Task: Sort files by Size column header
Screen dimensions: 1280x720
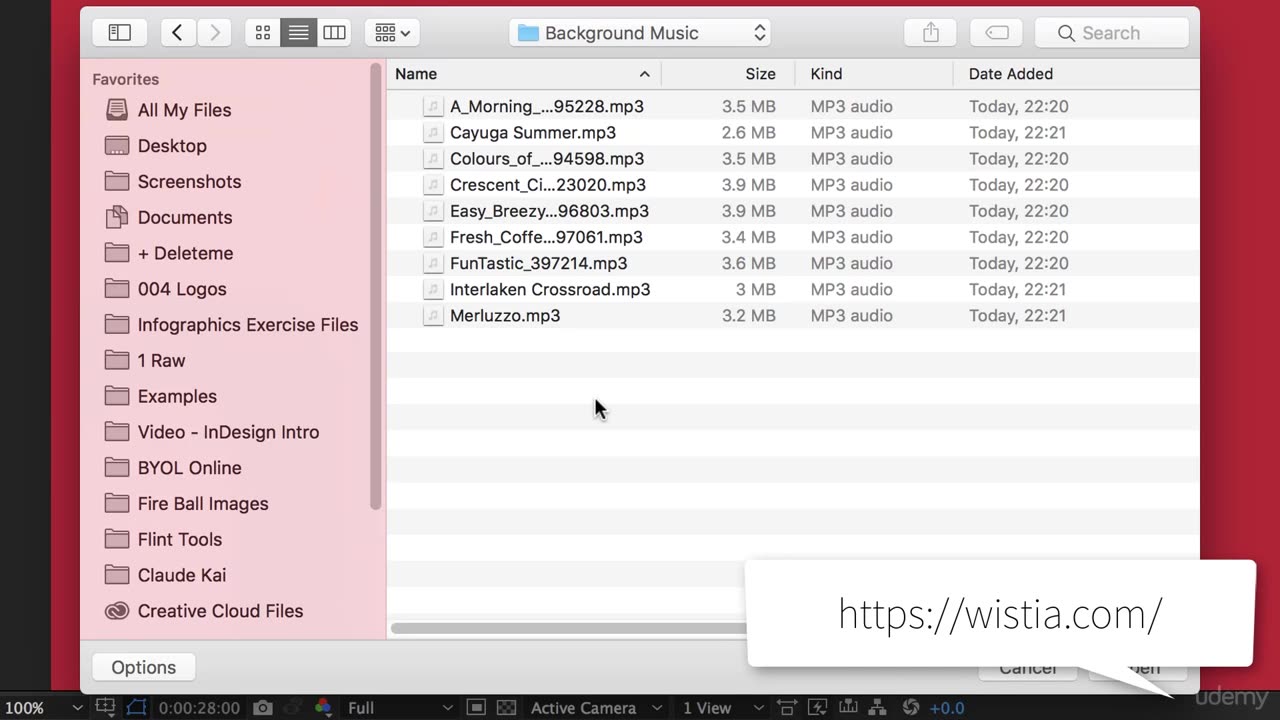Action: pos(728,74)
